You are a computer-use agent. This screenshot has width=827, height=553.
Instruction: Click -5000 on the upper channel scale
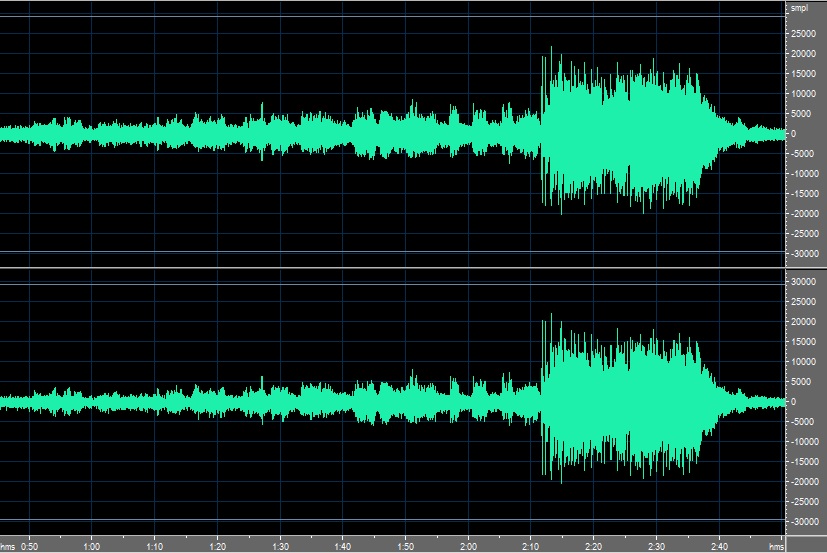pos(803,154)
